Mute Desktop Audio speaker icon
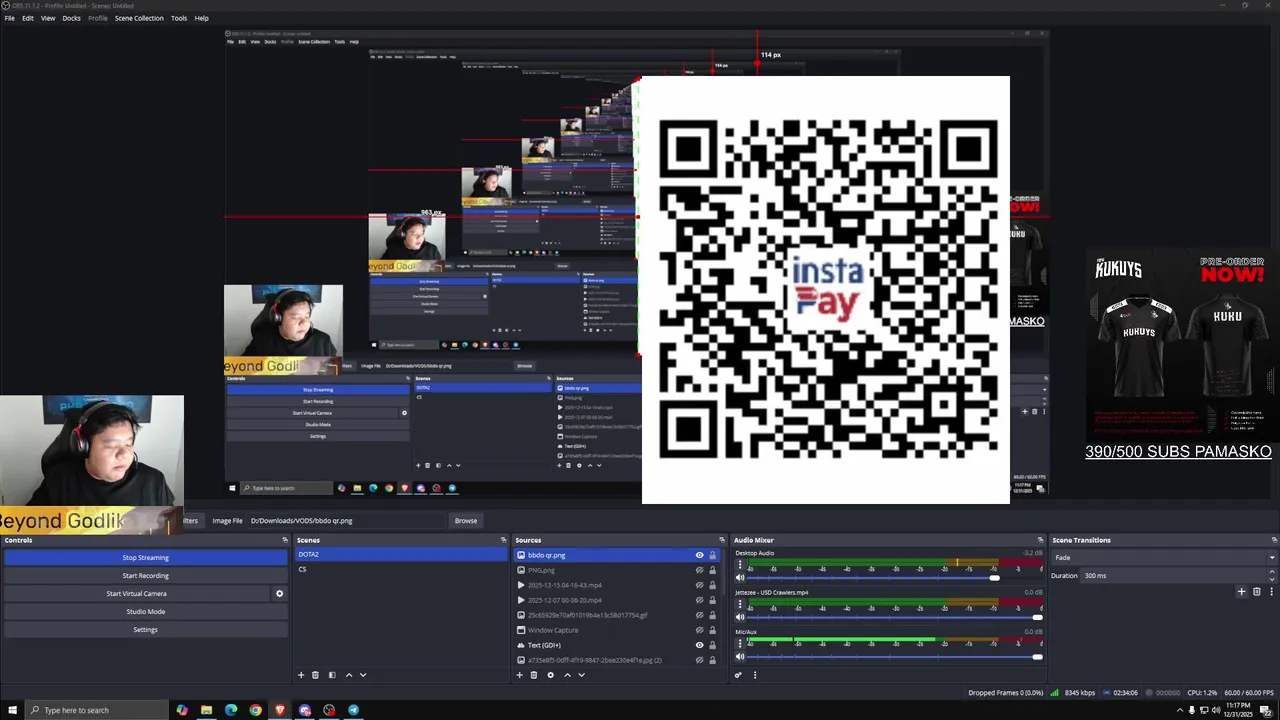The height and width of the screenshot is (720, 1280). (740, 578)
